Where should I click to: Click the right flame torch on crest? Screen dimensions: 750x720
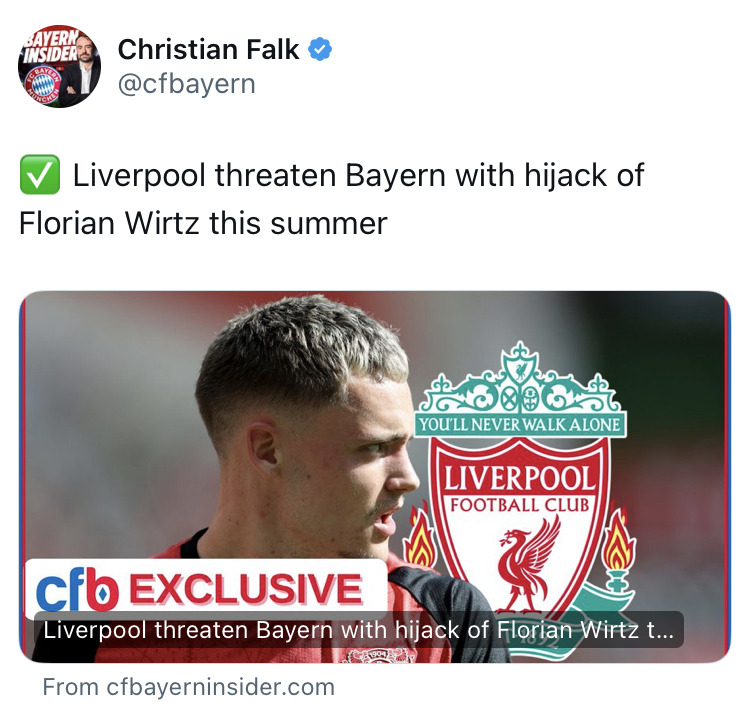[x=618, y=543]
